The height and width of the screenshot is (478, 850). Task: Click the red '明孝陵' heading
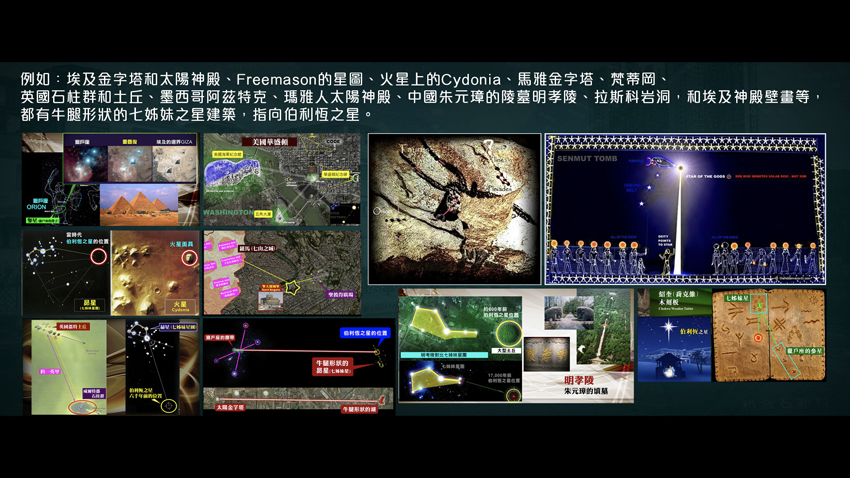[579, 380]
